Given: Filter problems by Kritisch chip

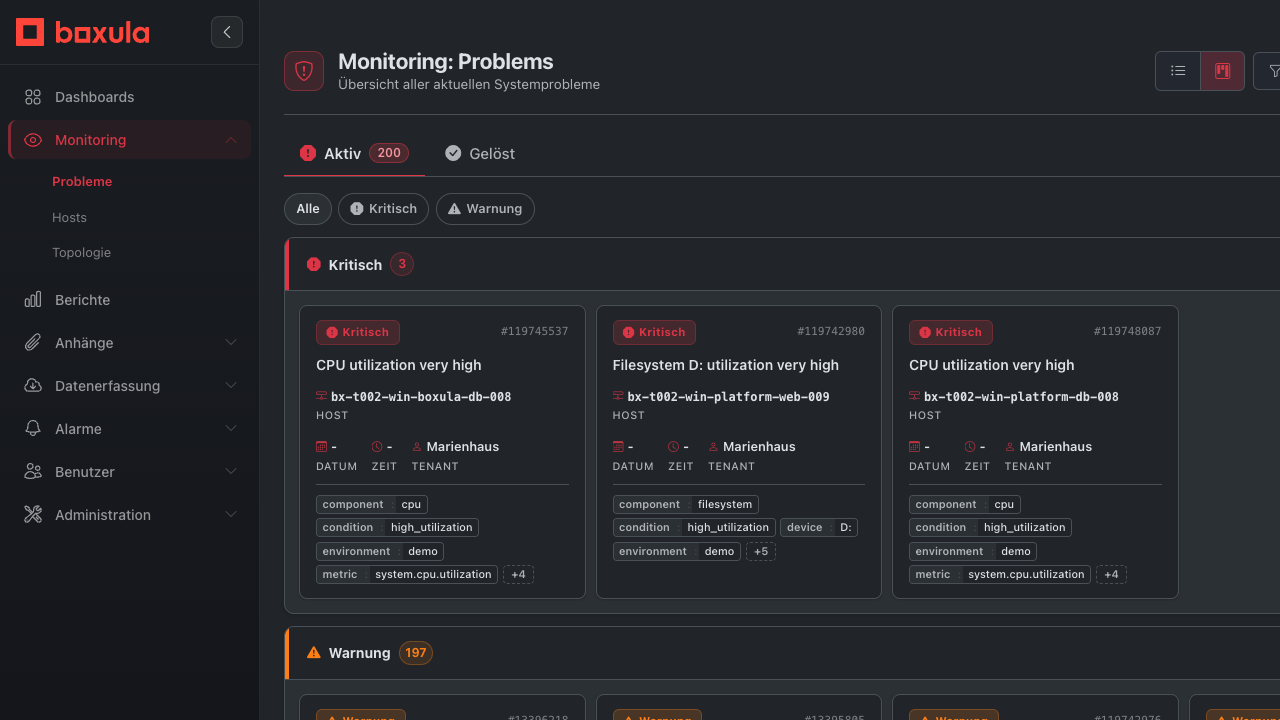Looking at the screenshot, I should [383, 209].
